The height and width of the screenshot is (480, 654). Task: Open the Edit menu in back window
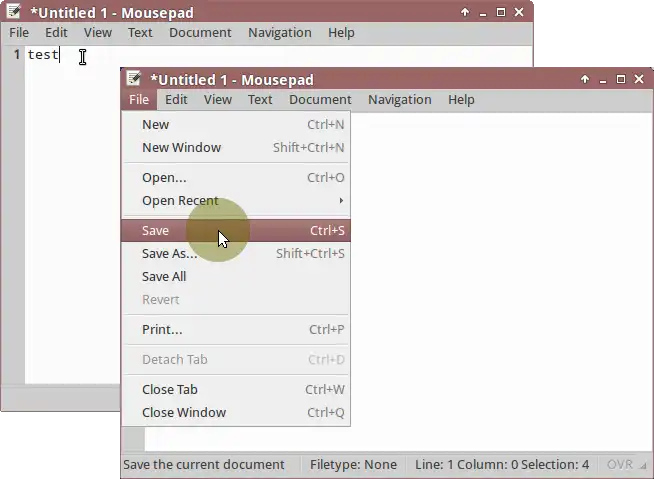point(56,33)
